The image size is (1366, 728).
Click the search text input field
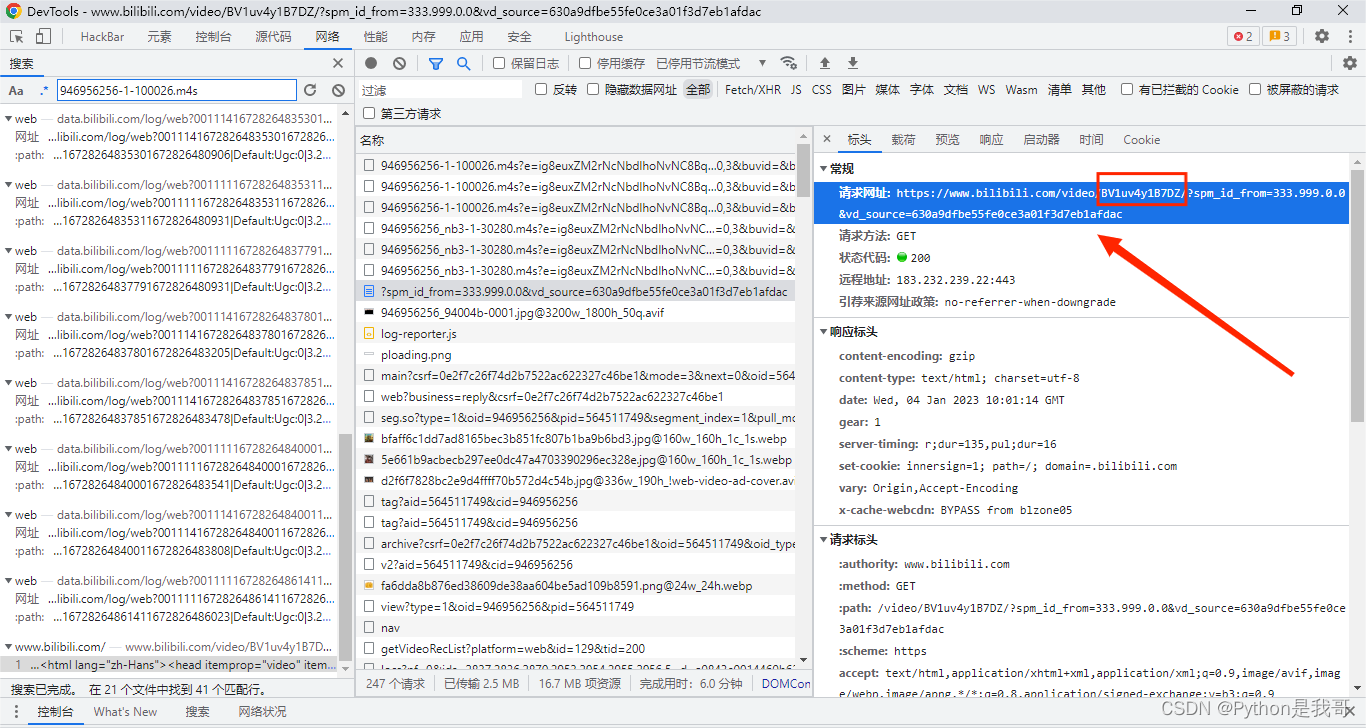[177, 90]
